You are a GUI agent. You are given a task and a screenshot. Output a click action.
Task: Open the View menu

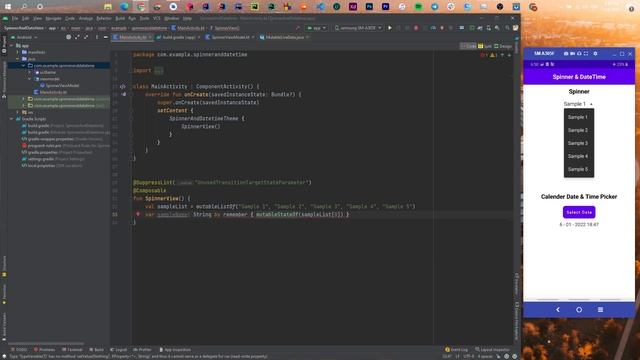coord(37,18)
